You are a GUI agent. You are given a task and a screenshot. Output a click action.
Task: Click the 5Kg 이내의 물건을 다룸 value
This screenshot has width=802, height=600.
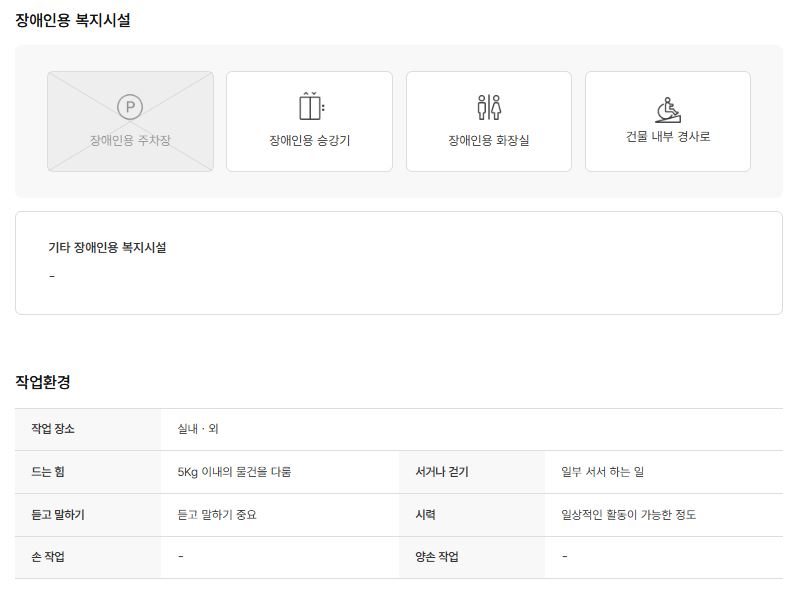point(234,472)
